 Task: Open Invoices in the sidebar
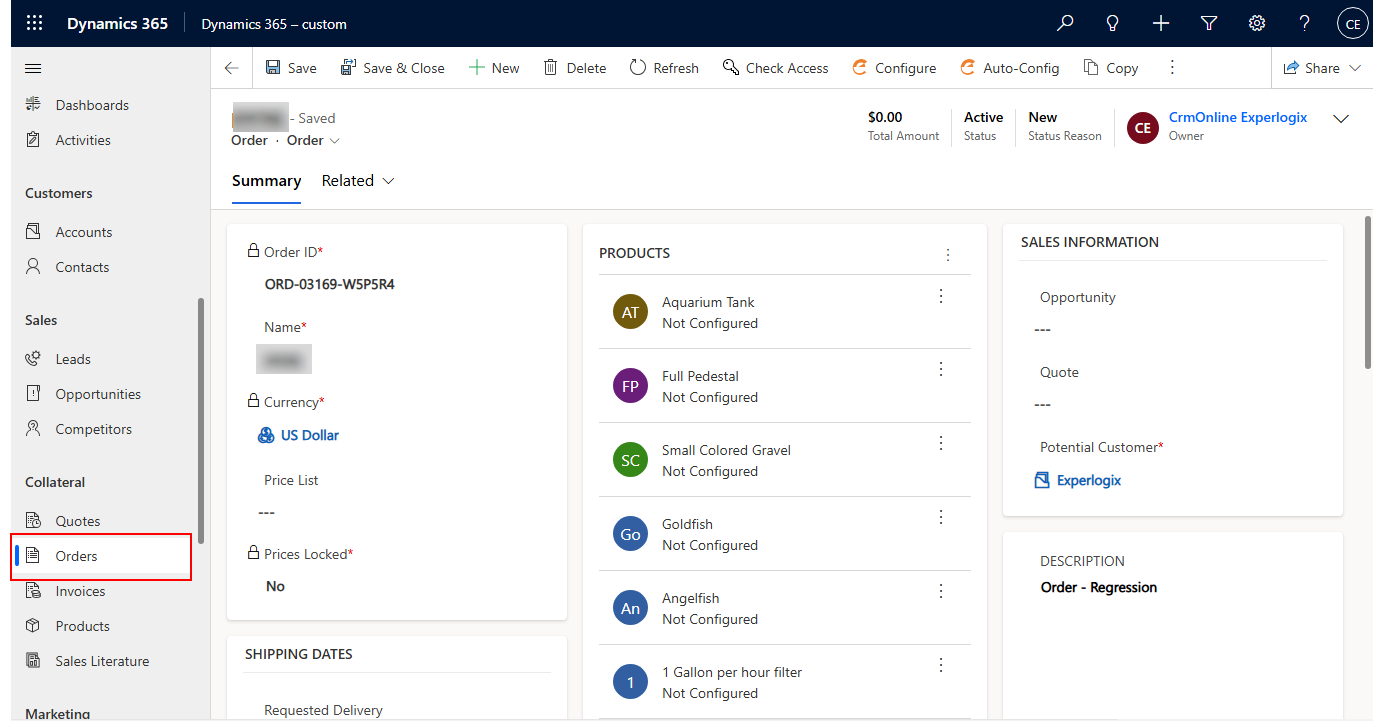point(80,591)
